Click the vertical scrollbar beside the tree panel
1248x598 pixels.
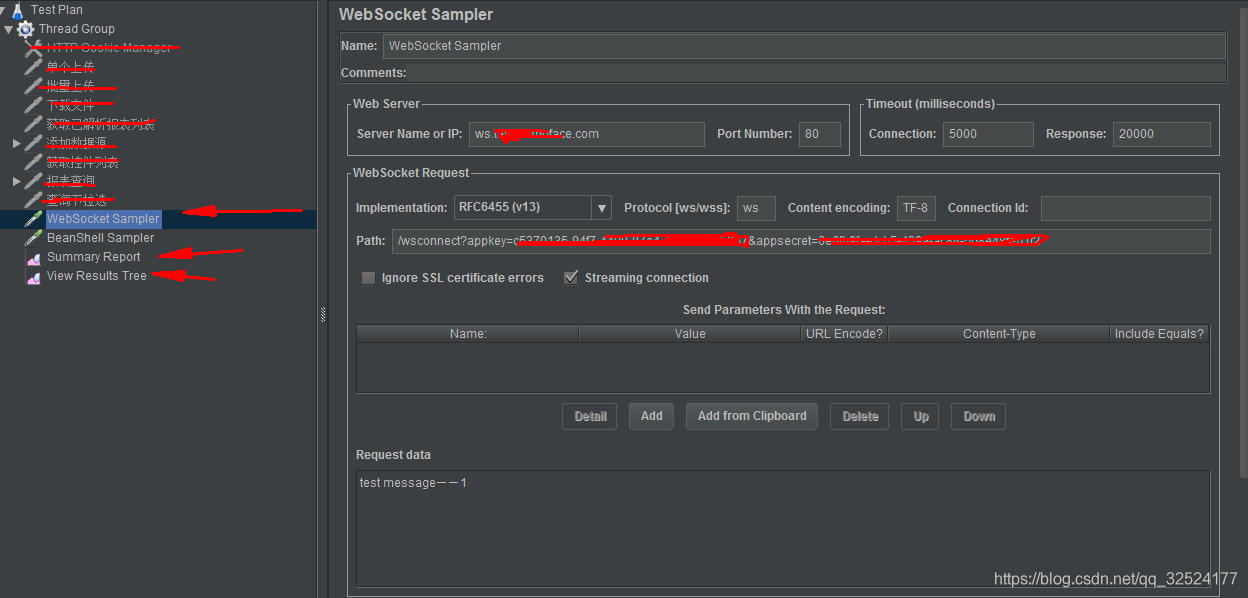tap(322, 315)
